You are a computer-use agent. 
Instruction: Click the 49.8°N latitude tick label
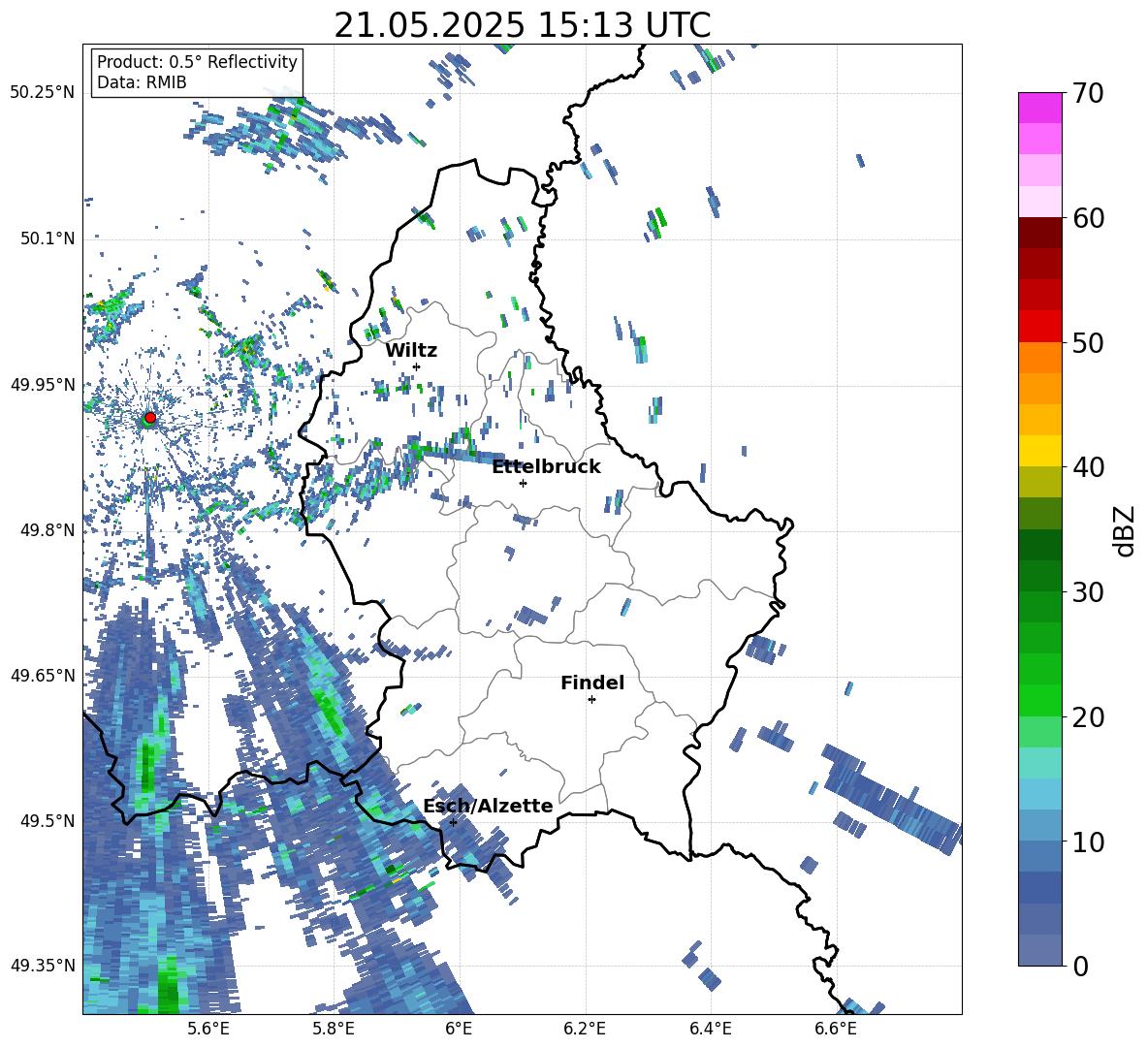pos(47,530)
